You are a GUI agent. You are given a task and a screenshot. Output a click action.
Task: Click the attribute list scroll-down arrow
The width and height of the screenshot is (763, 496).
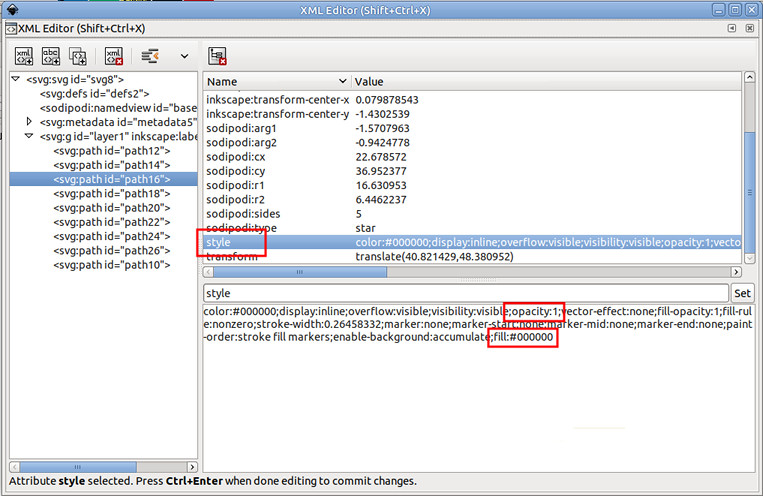coord(750,258)
